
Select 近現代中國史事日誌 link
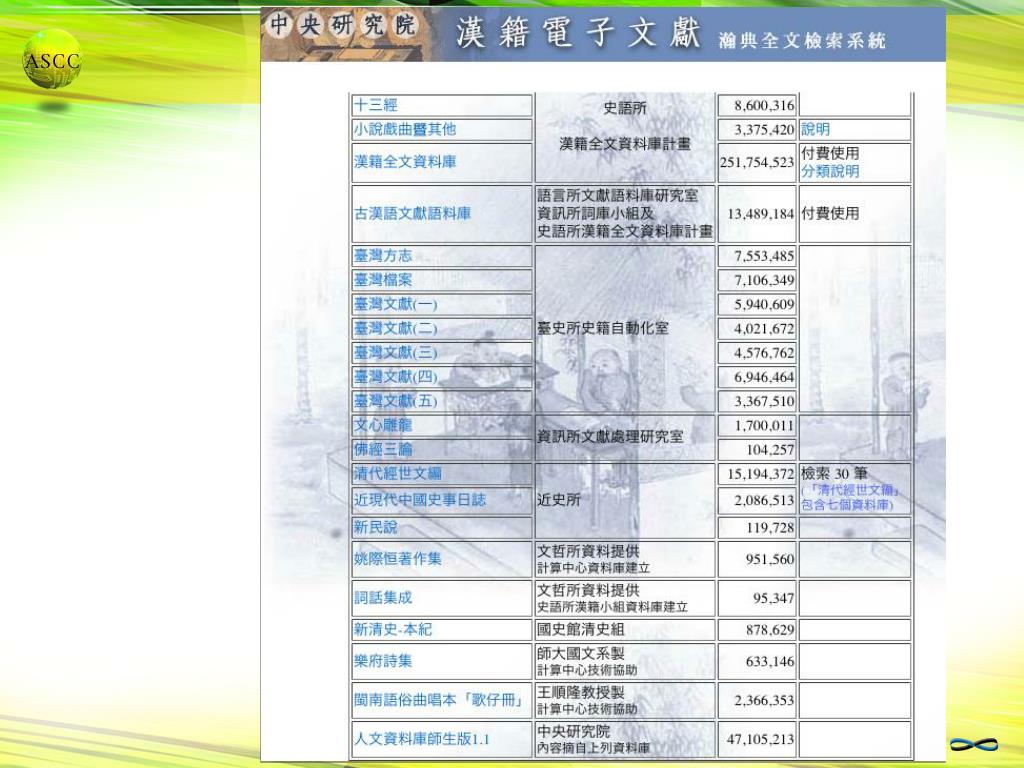pos(420,499)
